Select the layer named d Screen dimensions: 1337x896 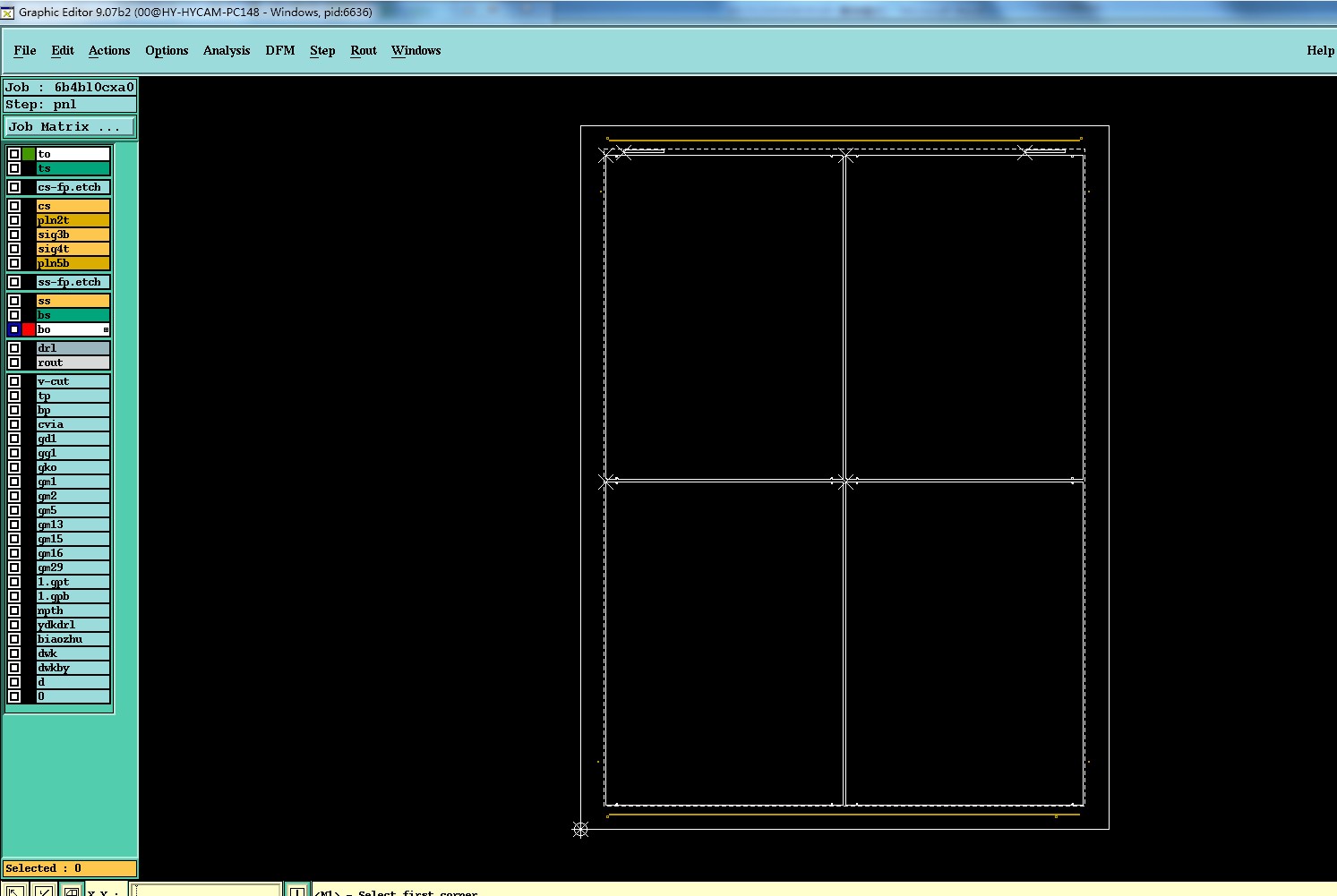73,682
